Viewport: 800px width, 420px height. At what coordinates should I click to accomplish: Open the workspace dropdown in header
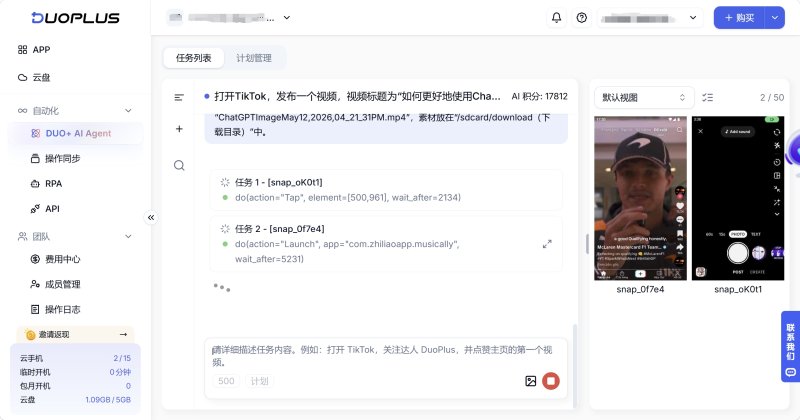(229, 18)
